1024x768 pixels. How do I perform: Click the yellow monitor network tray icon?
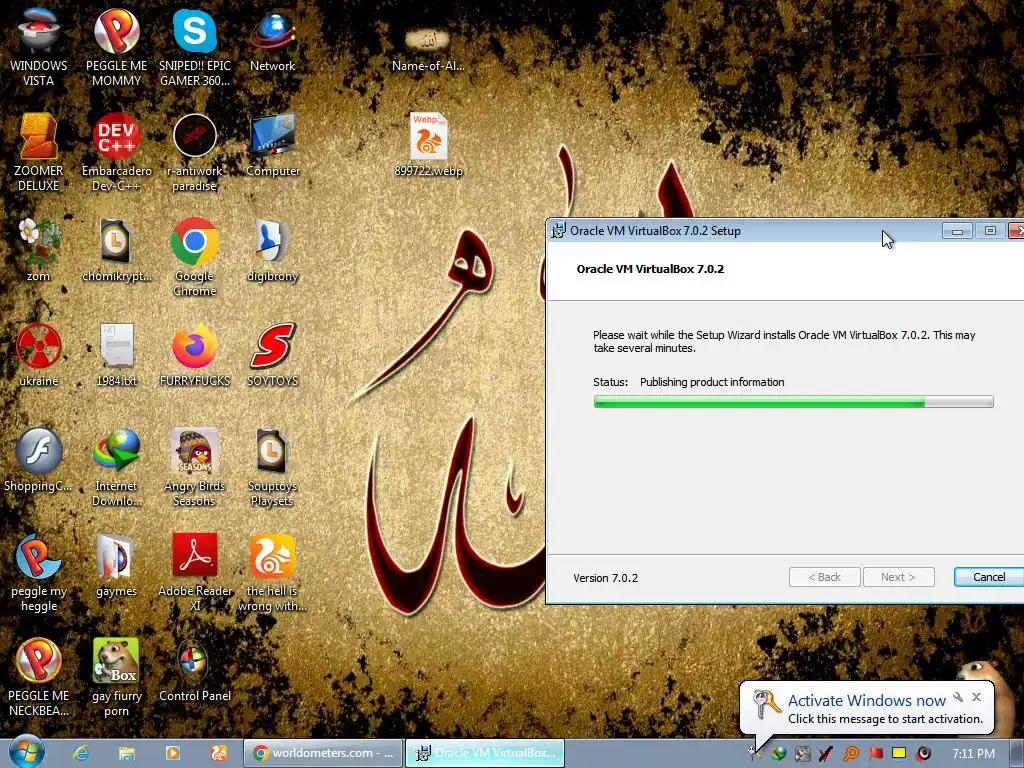(x=899, y=753)
